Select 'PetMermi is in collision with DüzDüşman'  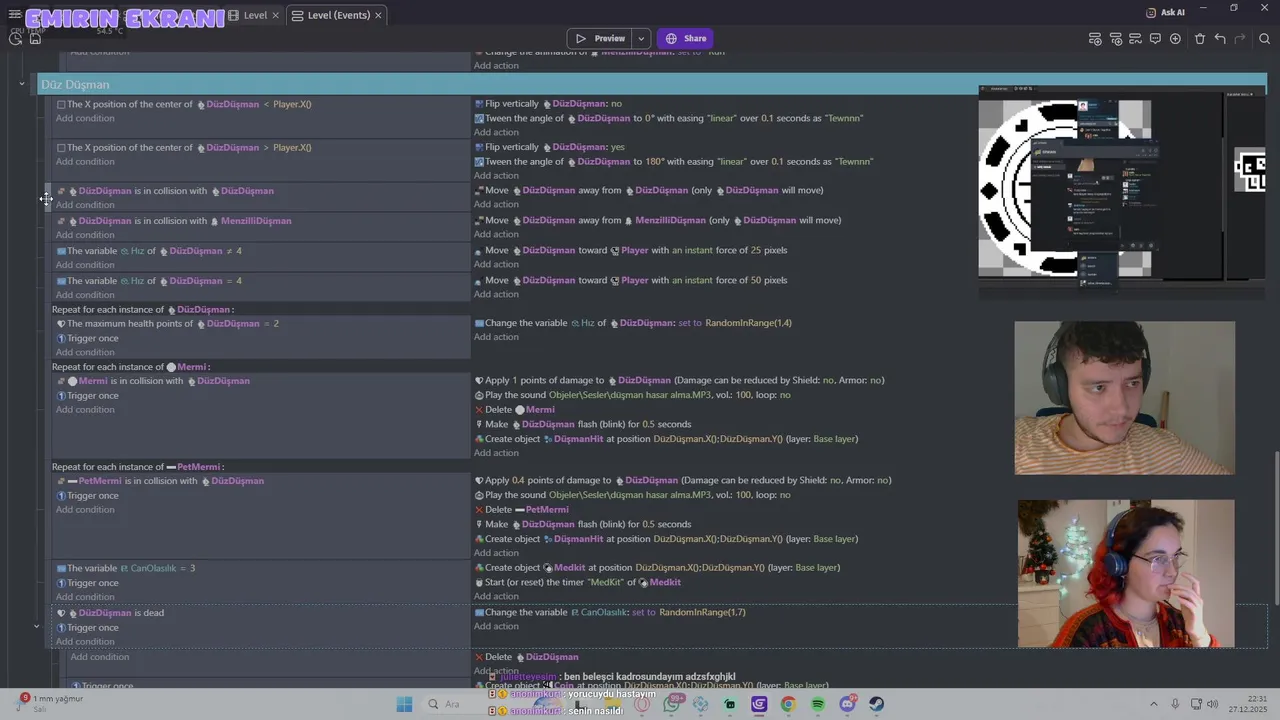(x=160, y=481)
